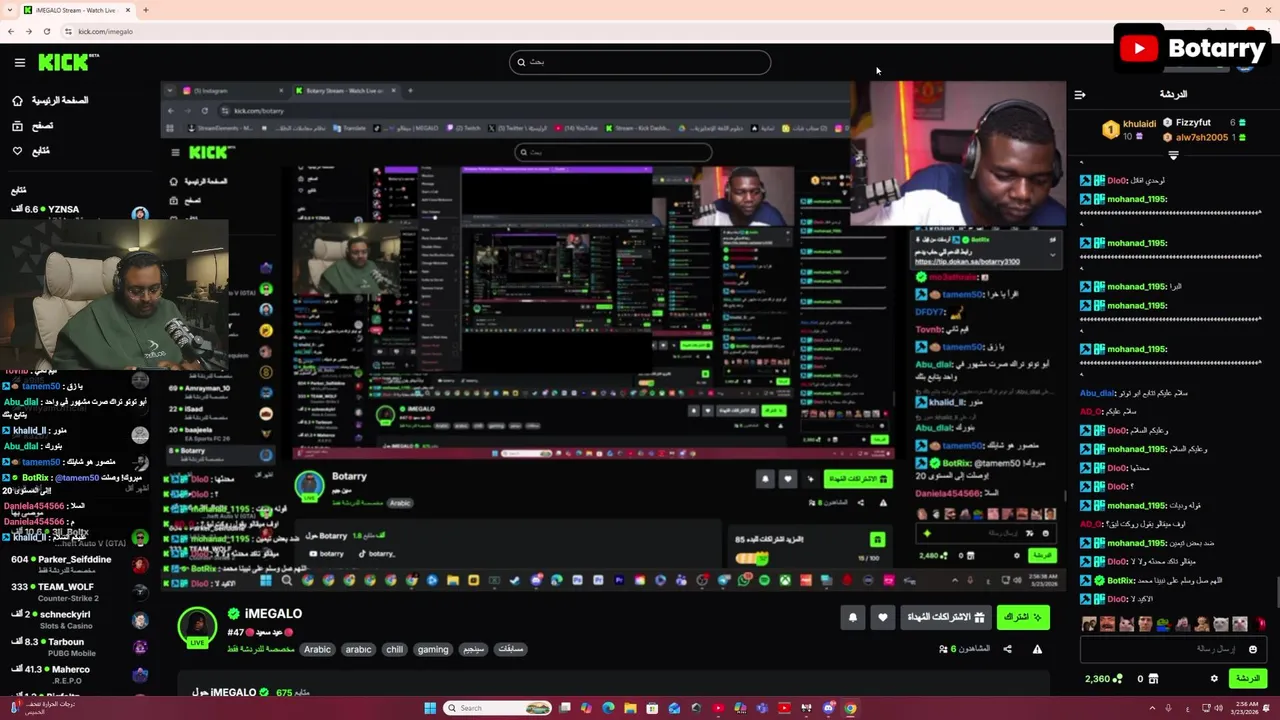Click the report warning triangle icon
The height and width of the screenshot is (720, 1280).
[1037, 649]
